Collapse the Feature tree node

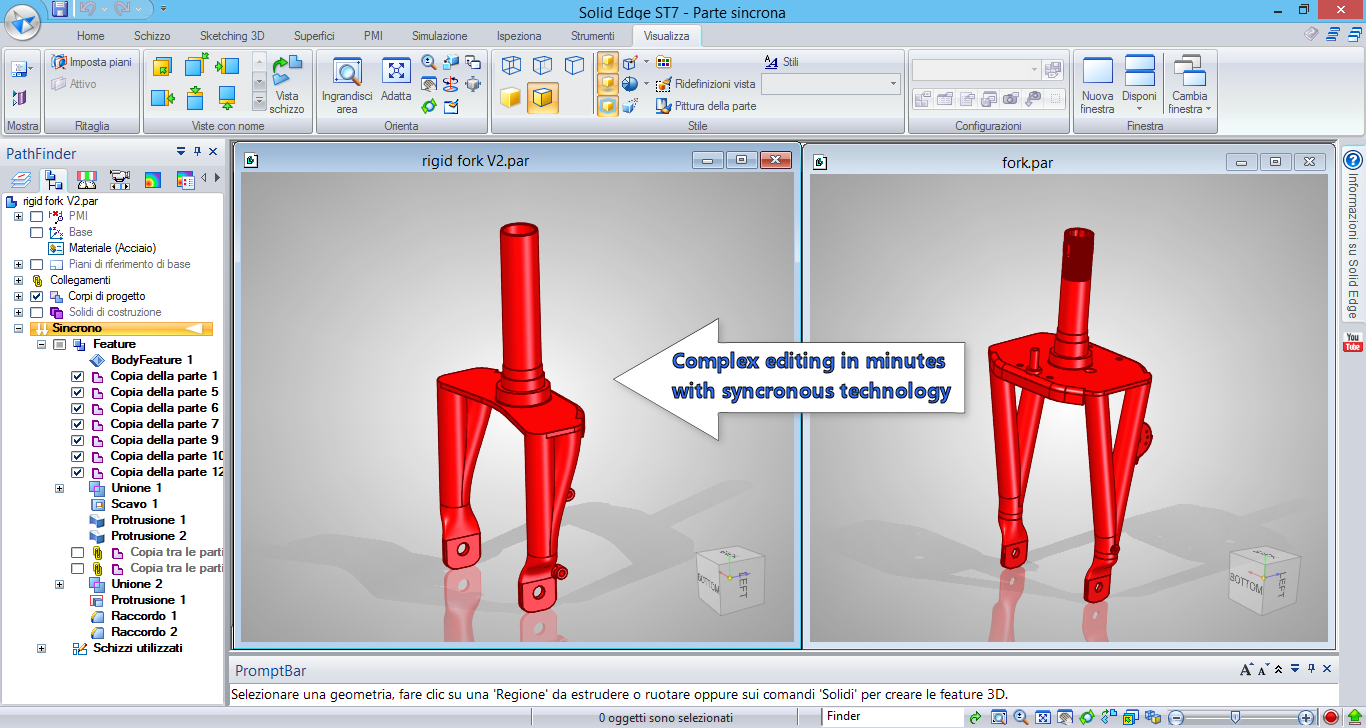click(x=41, y=344)
